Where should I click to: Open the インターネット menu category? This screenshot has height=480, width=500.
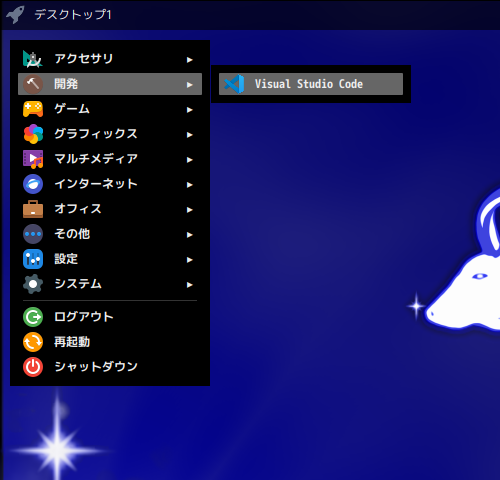tap(110, 184)
